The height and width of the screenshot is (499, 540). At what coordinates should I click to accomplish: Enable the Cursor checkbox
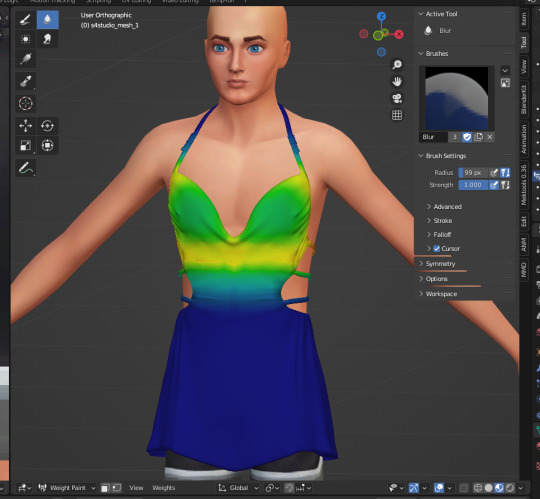tap(437, 249)
